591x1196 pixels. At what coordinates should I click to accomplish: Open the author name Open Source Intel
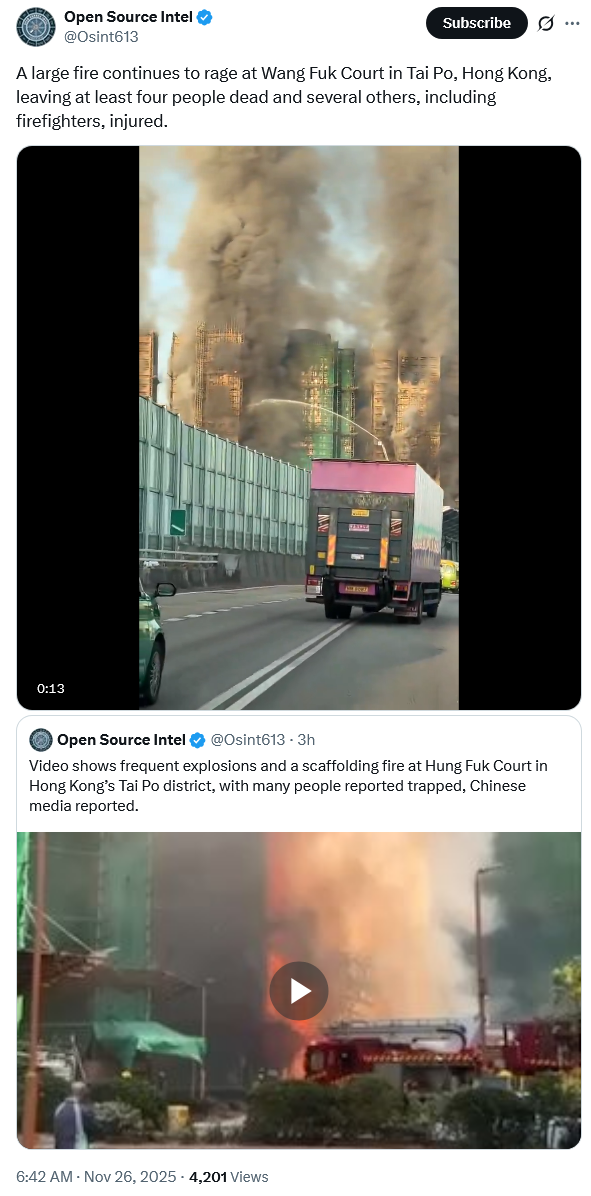[128, 17]
